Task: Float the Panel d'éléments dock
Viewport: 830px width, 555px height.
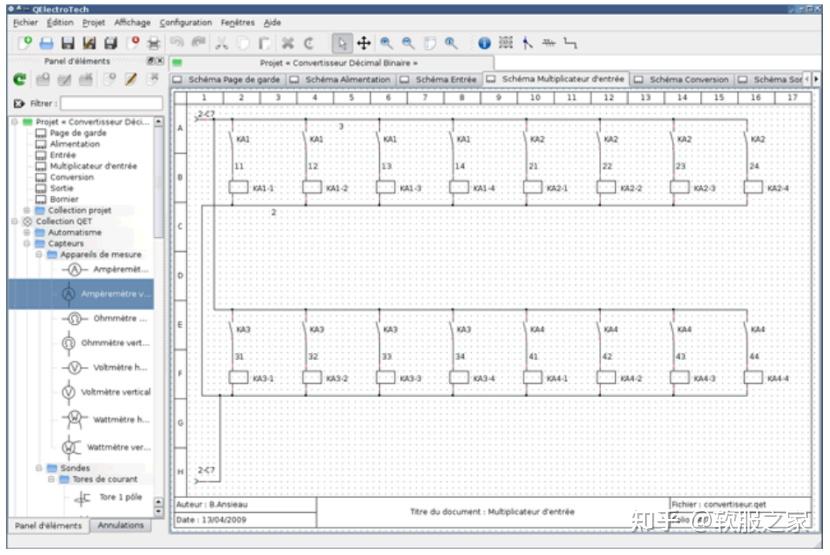Action: click(x=150, y=61)
